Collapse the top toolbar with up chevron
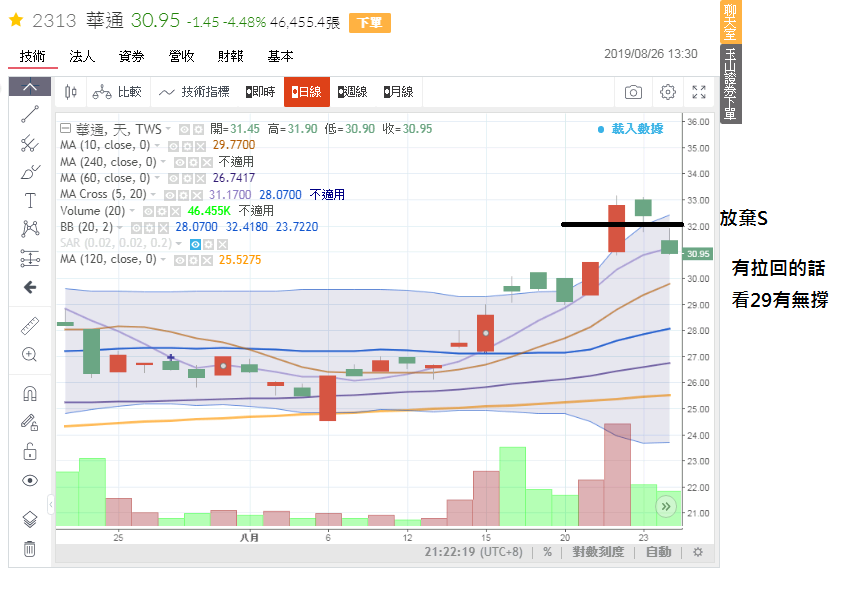 tap(30, 87)
